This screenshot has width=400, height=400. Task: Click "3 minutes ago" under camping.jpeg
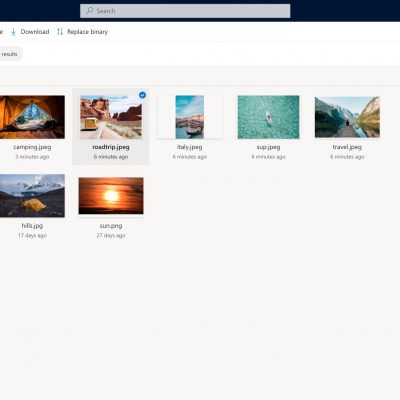tap(32, 157)
